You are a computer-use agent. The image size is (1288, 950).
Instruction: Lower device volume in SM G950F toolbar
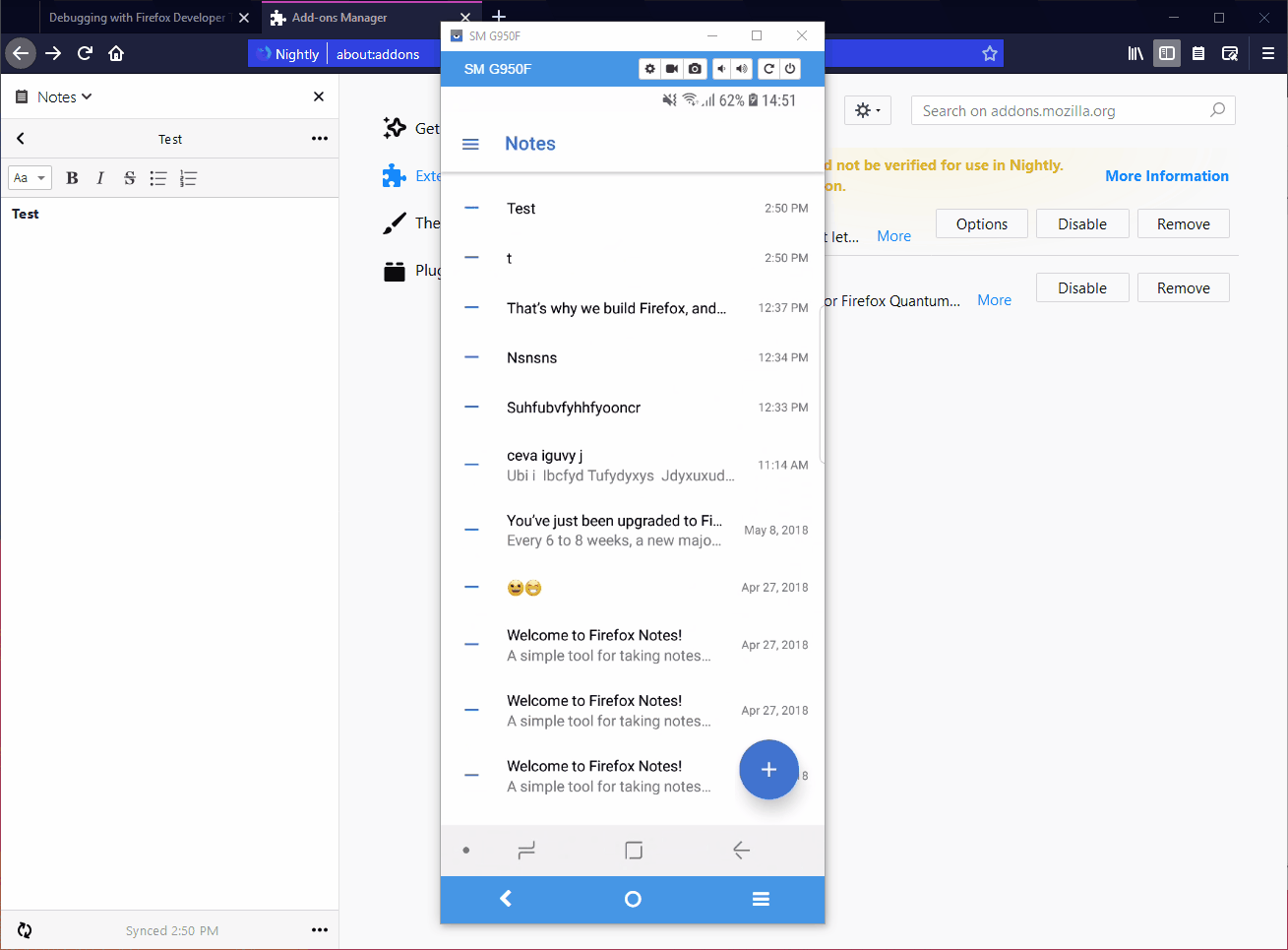coord(721,69)
